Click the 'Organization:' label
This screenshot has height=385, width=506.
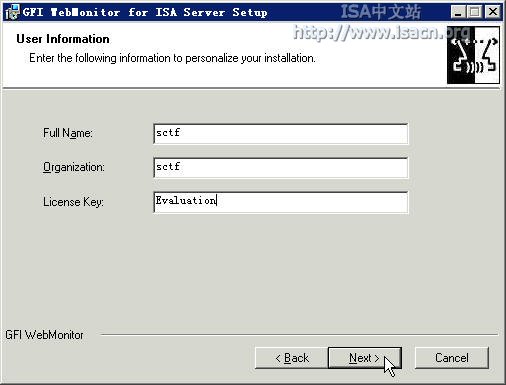point(74,167)
